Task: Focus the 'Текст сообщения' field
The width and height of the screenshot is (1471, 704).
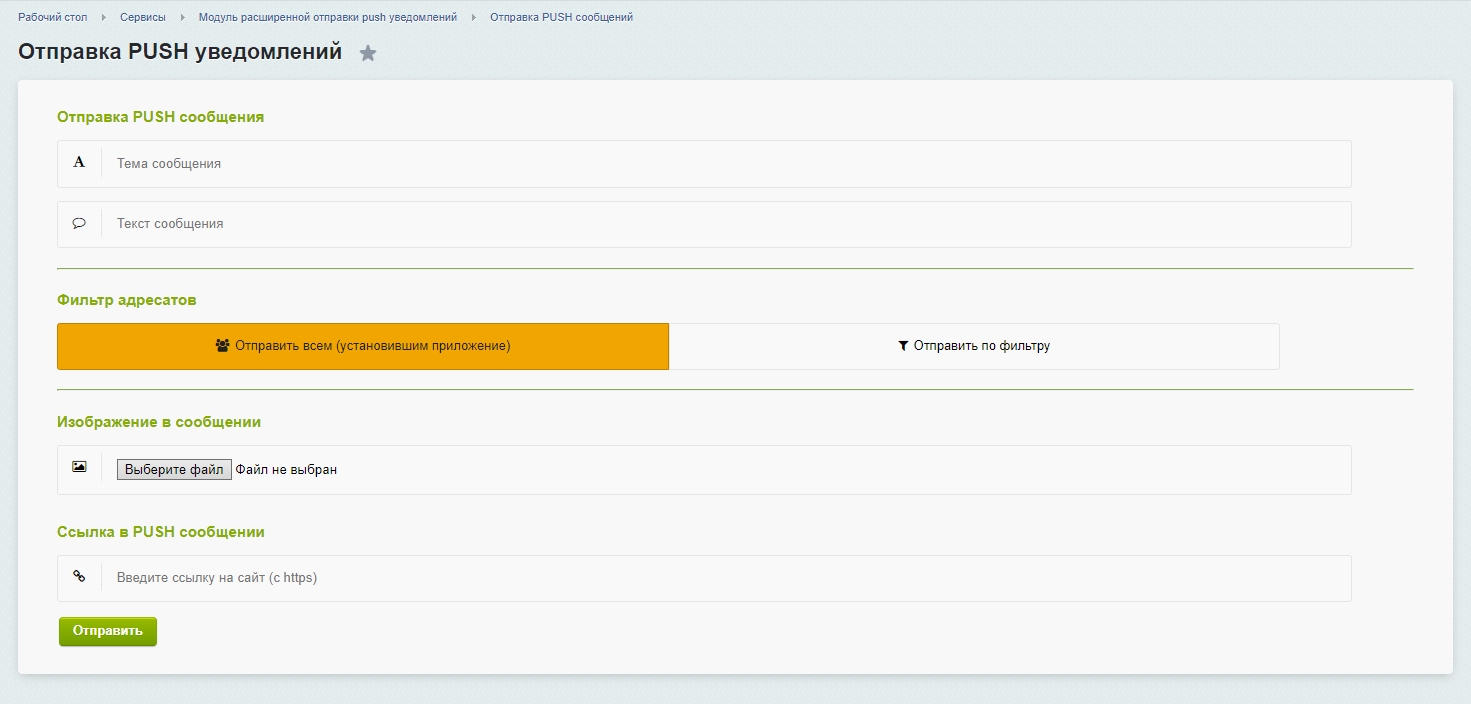Action: [x=725, y=225]
